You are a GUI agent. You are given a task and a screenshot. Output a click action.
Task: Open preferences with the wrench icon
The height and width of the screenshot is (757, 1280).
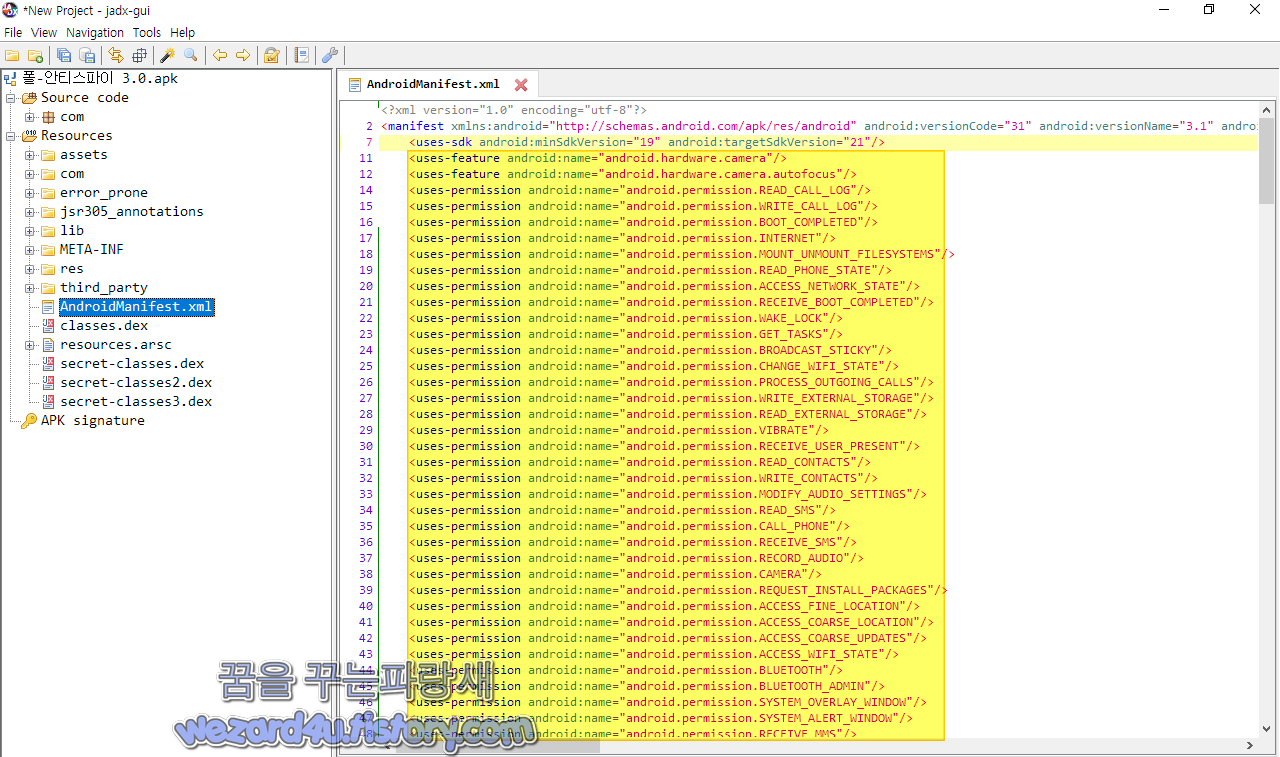tap(330, 55)
